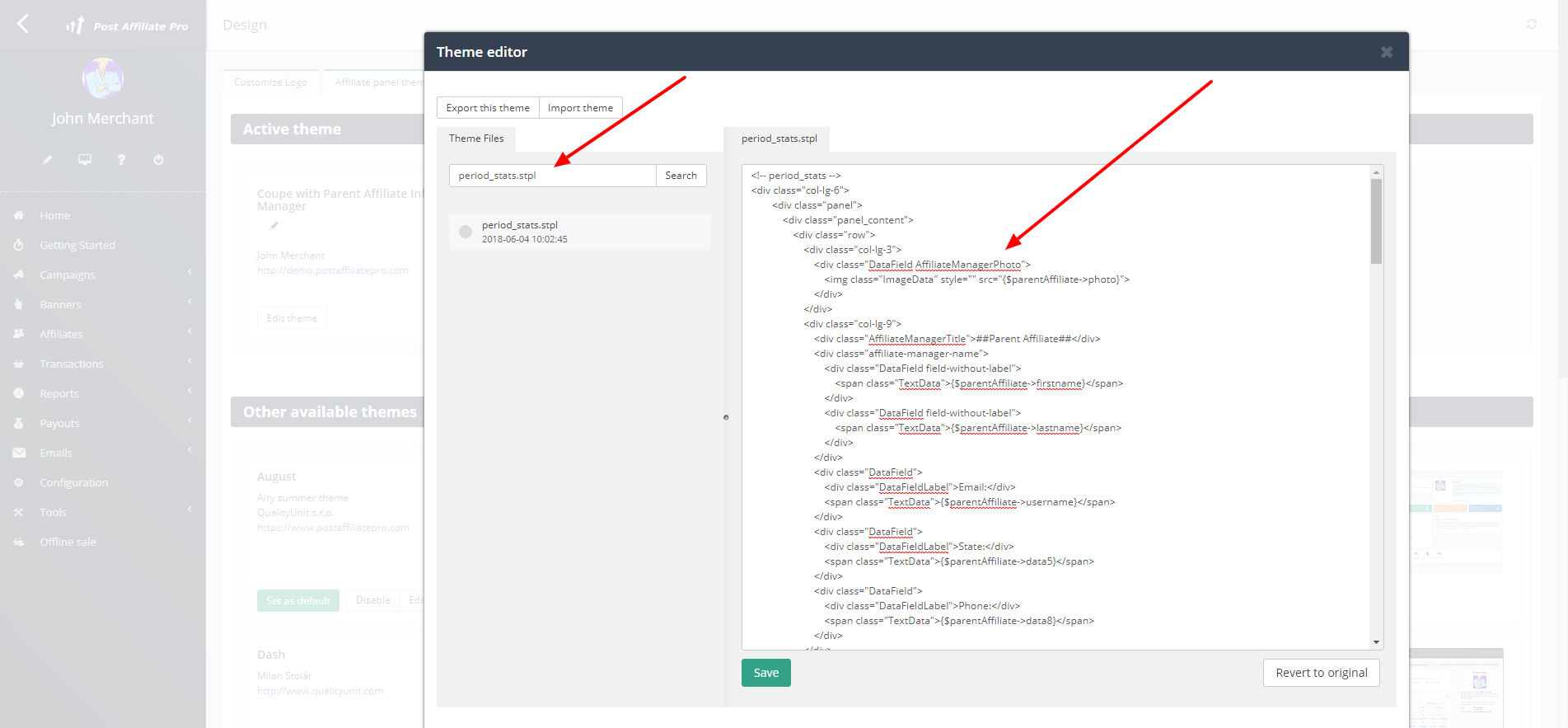Click the Offline sale icon
1568x728 pixels.
click(x=19, y=542)
